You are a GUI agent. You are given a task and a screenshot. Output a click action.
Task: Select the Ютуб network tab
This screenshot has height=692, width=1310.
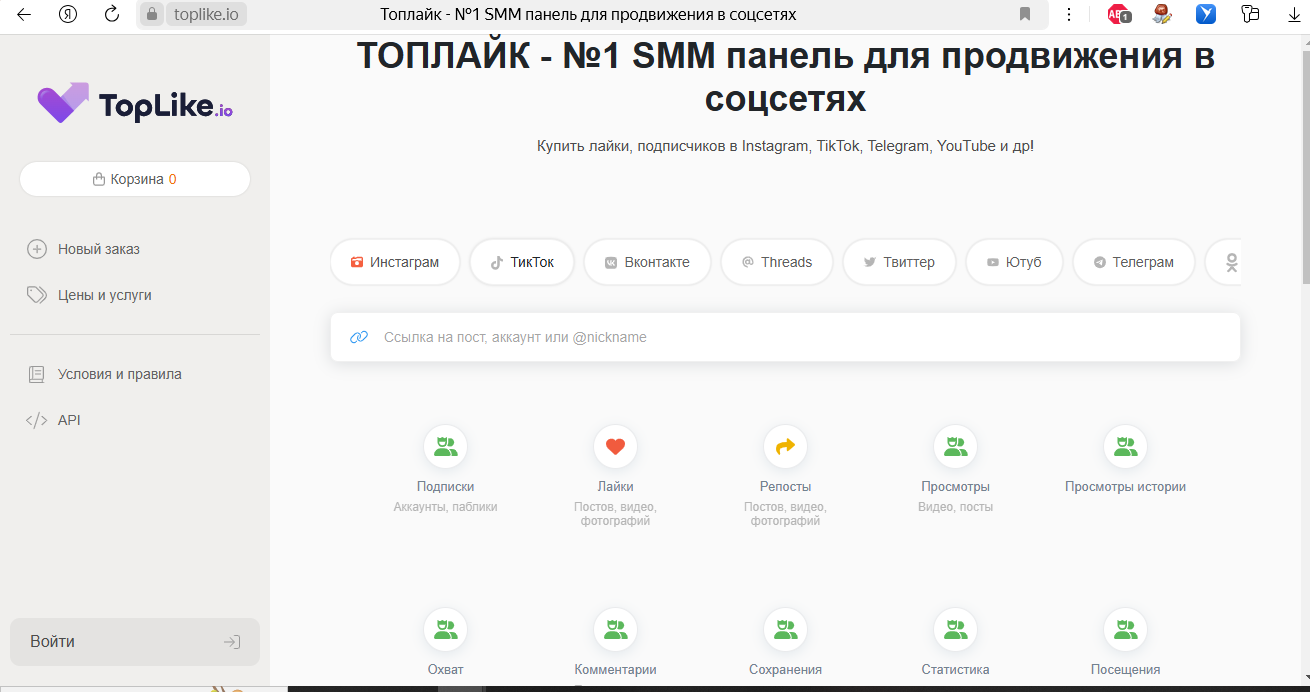point(1014,262)
